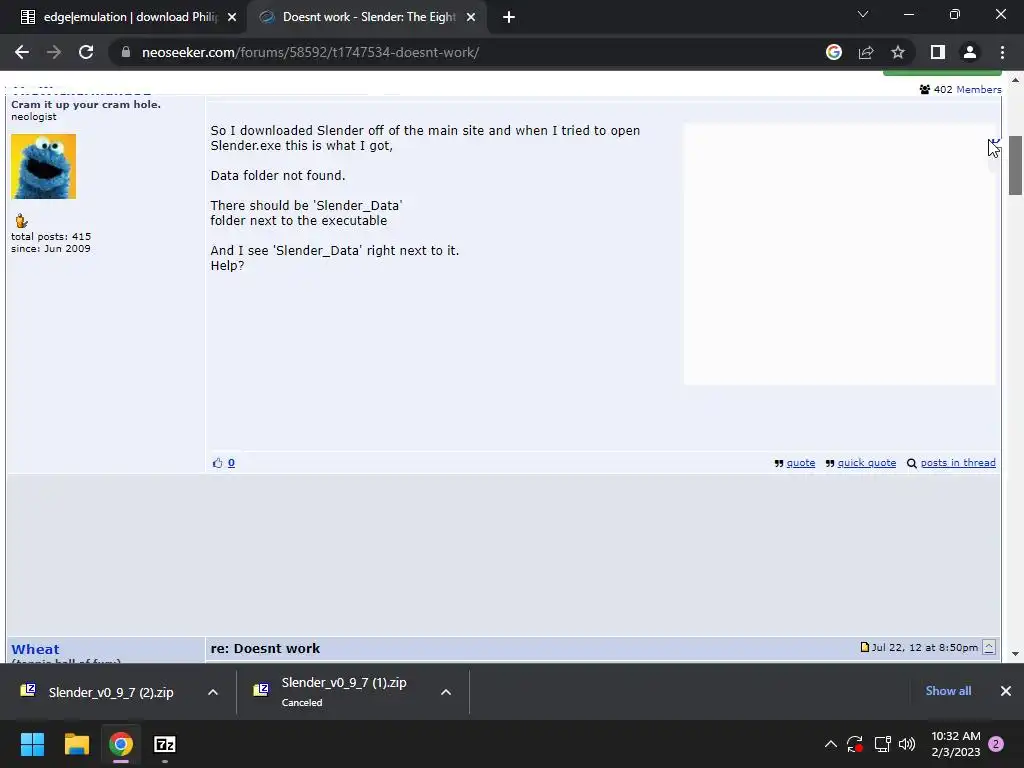1024x768 pixels.
Task: Click the re: Doesnt work post title
Action: (x=265, y=648)
